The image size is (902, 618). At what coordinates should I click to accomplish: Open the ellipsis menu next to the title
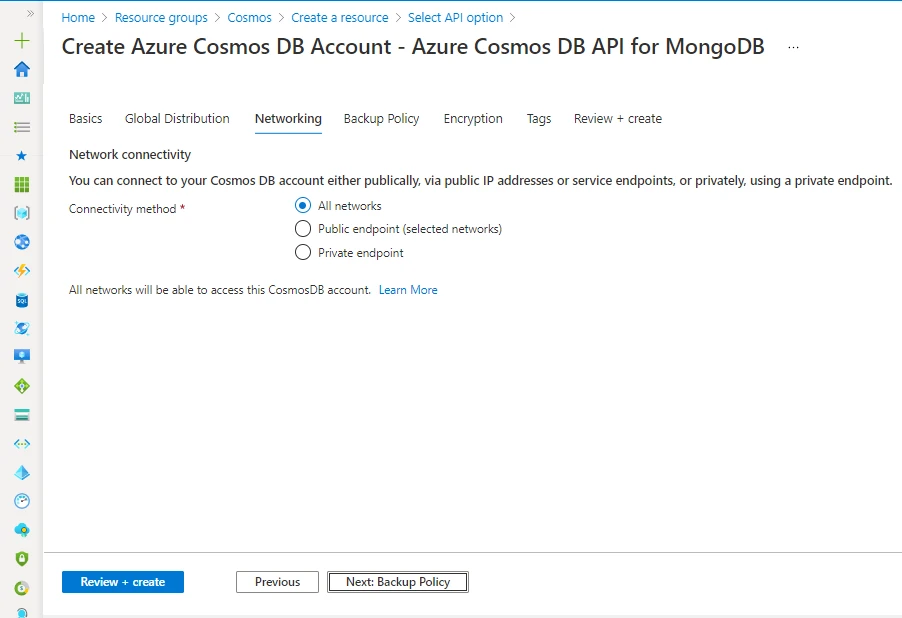point(791,46)
